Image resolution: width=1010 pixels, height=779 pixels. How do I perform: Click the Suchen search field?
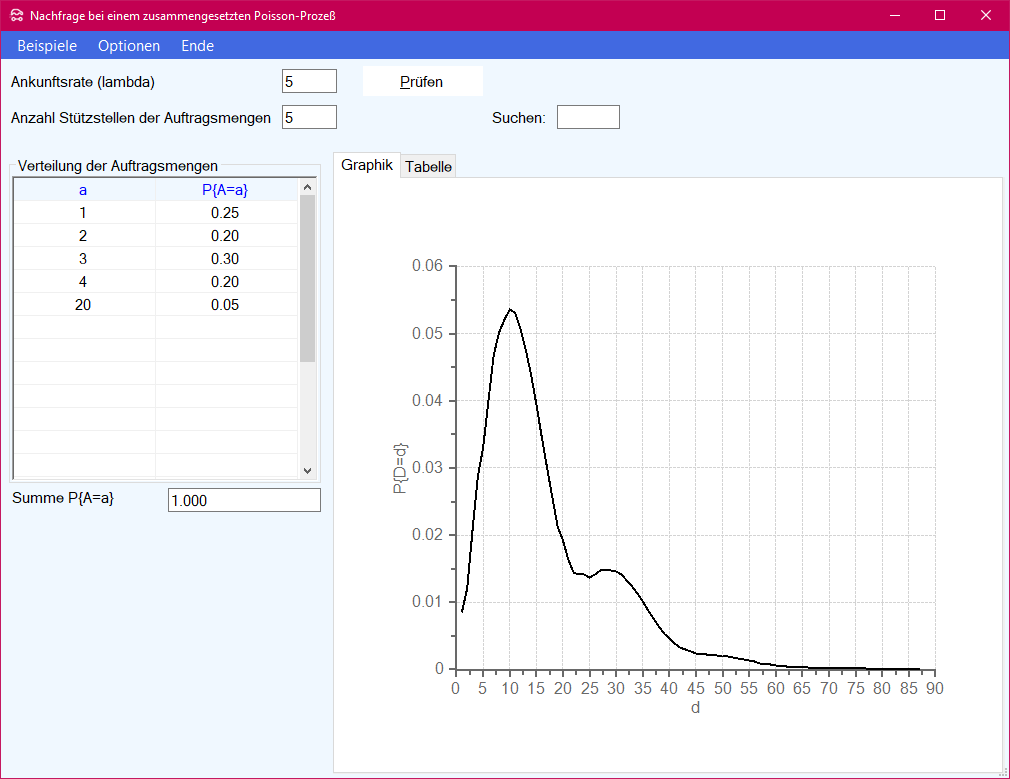588,117
